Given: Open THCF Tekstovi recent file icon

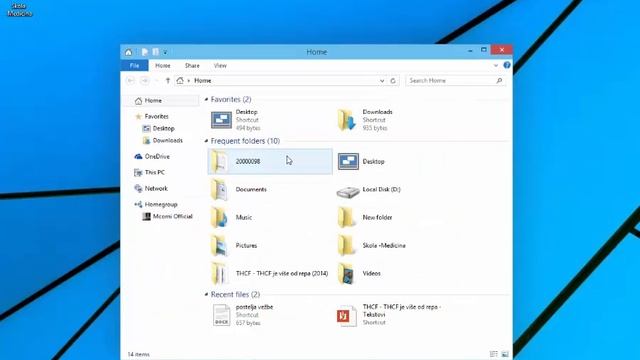Looking at the screenshot, I should [347, 315].
